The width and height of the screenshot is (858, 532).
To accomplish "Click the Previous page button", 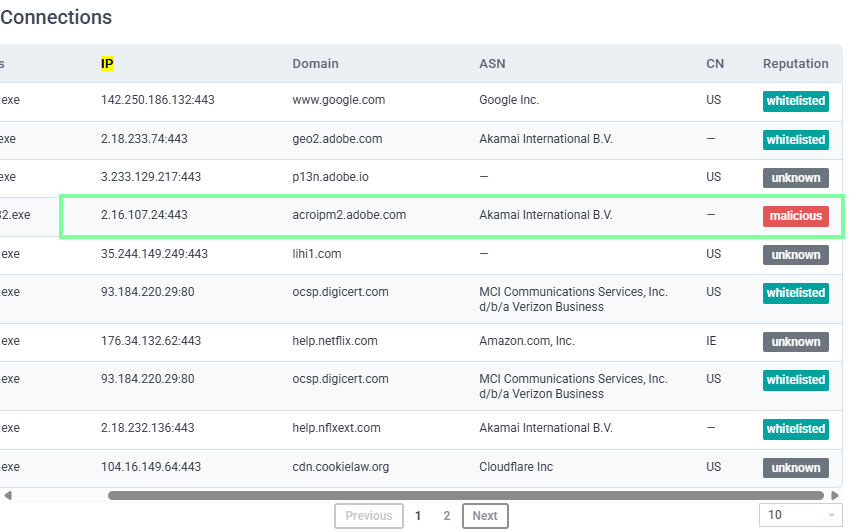I will [368, 516].
